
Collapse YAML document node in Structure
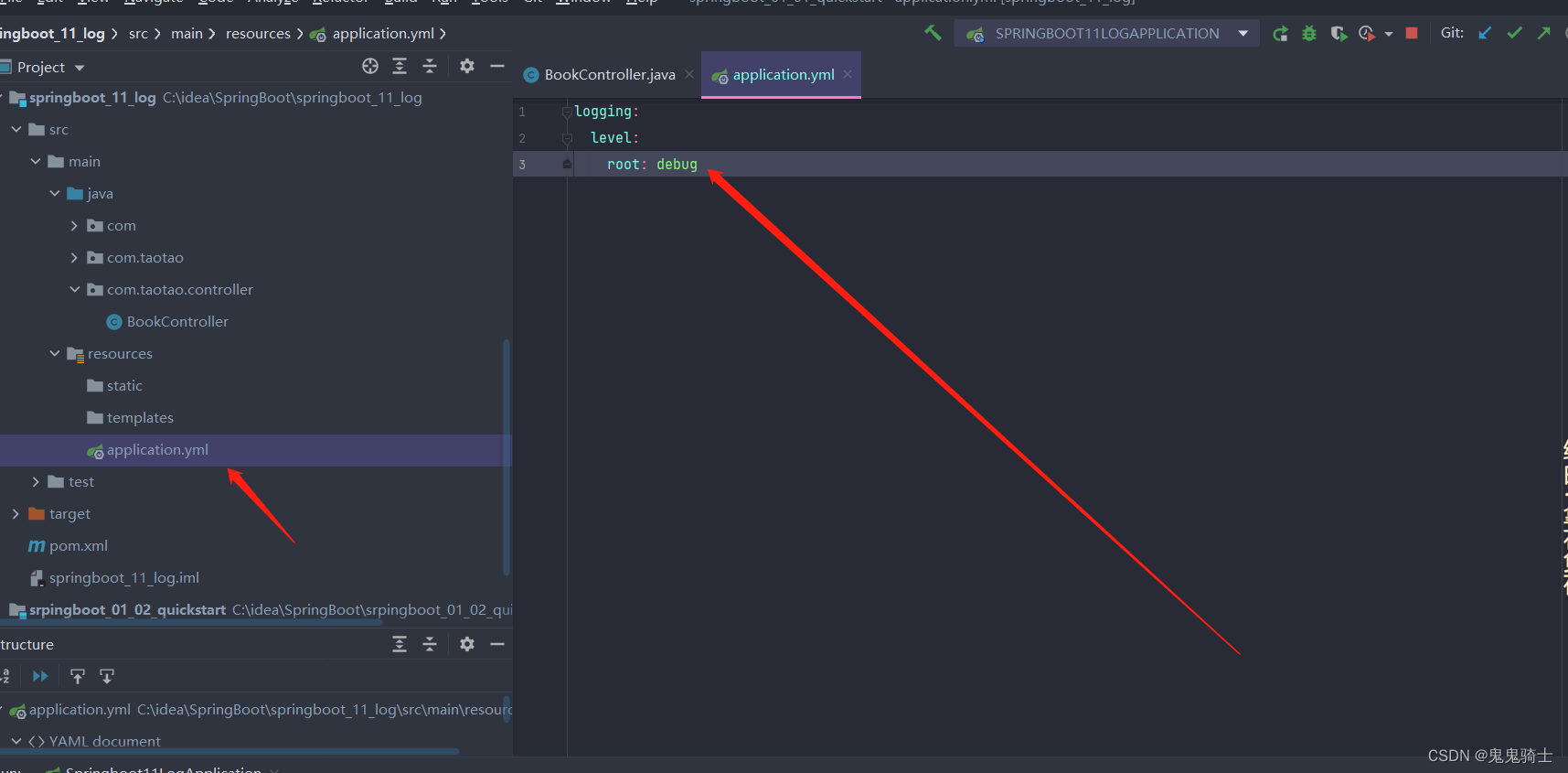click(16, 741)
